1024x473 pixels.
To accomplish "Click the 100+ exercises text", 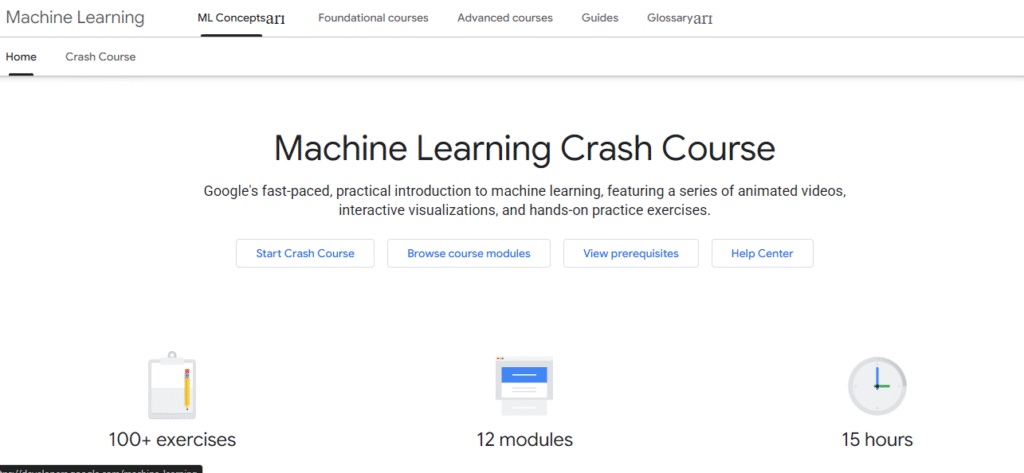I will pyautogui.click(x=172, y=440).
